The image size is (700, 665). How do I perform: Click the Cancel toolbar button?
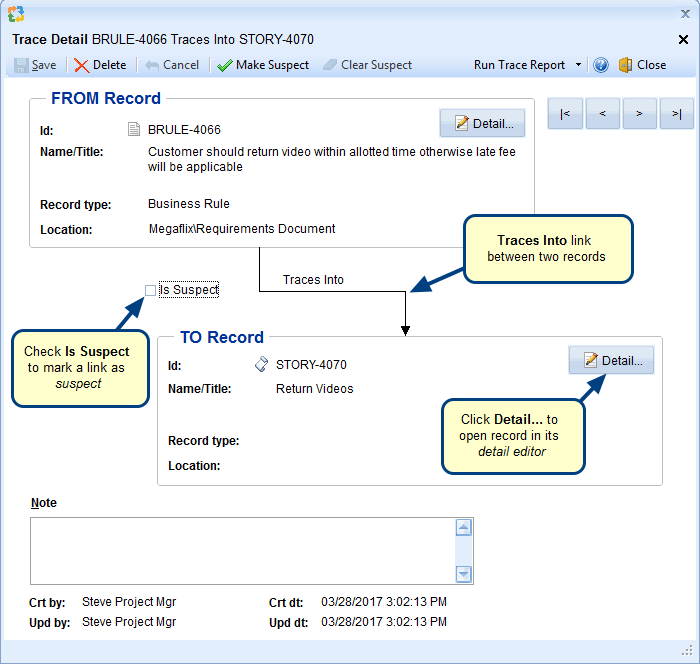172,65
